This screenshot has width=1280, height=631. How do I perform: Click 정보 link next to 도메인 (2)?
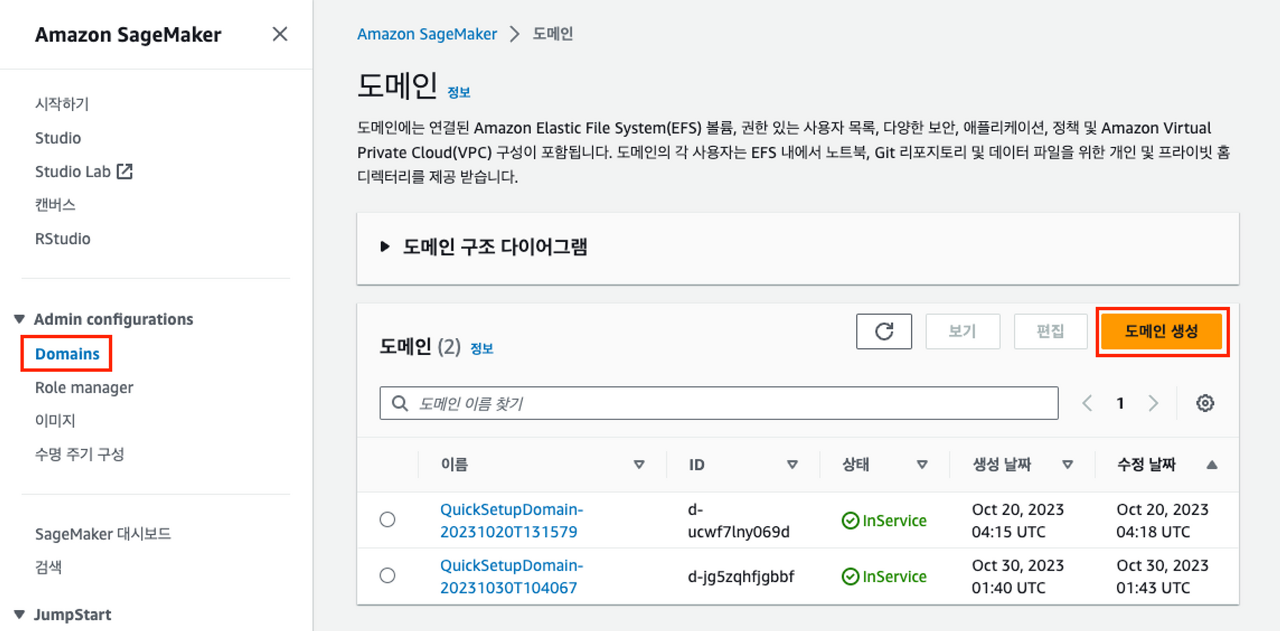coord(482,349)
